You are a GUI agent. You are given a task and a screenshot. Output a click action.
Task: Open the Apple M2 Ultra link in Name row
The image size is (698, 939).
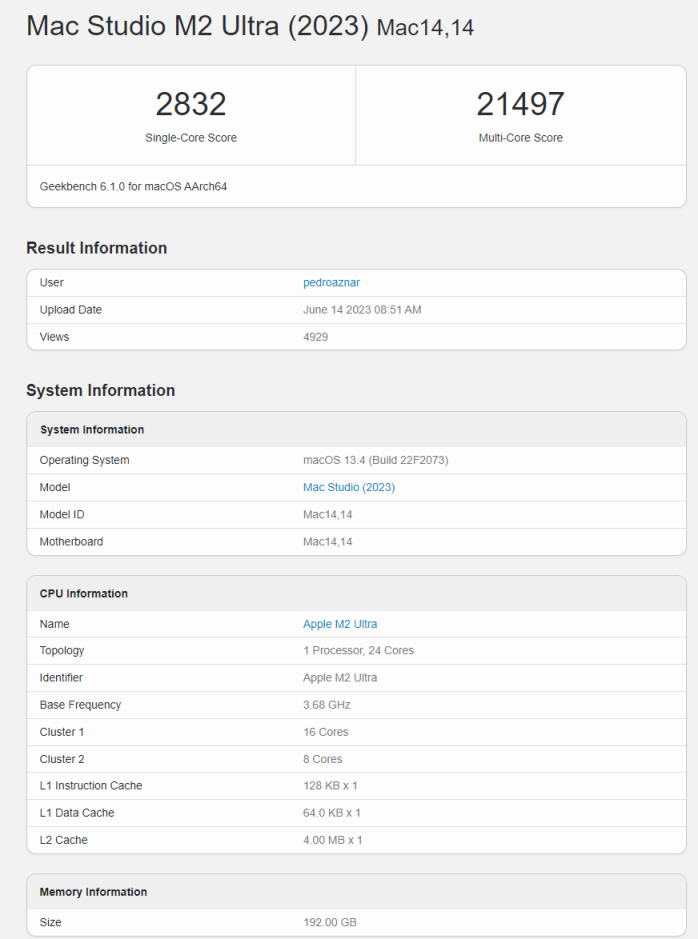[340, 624]
